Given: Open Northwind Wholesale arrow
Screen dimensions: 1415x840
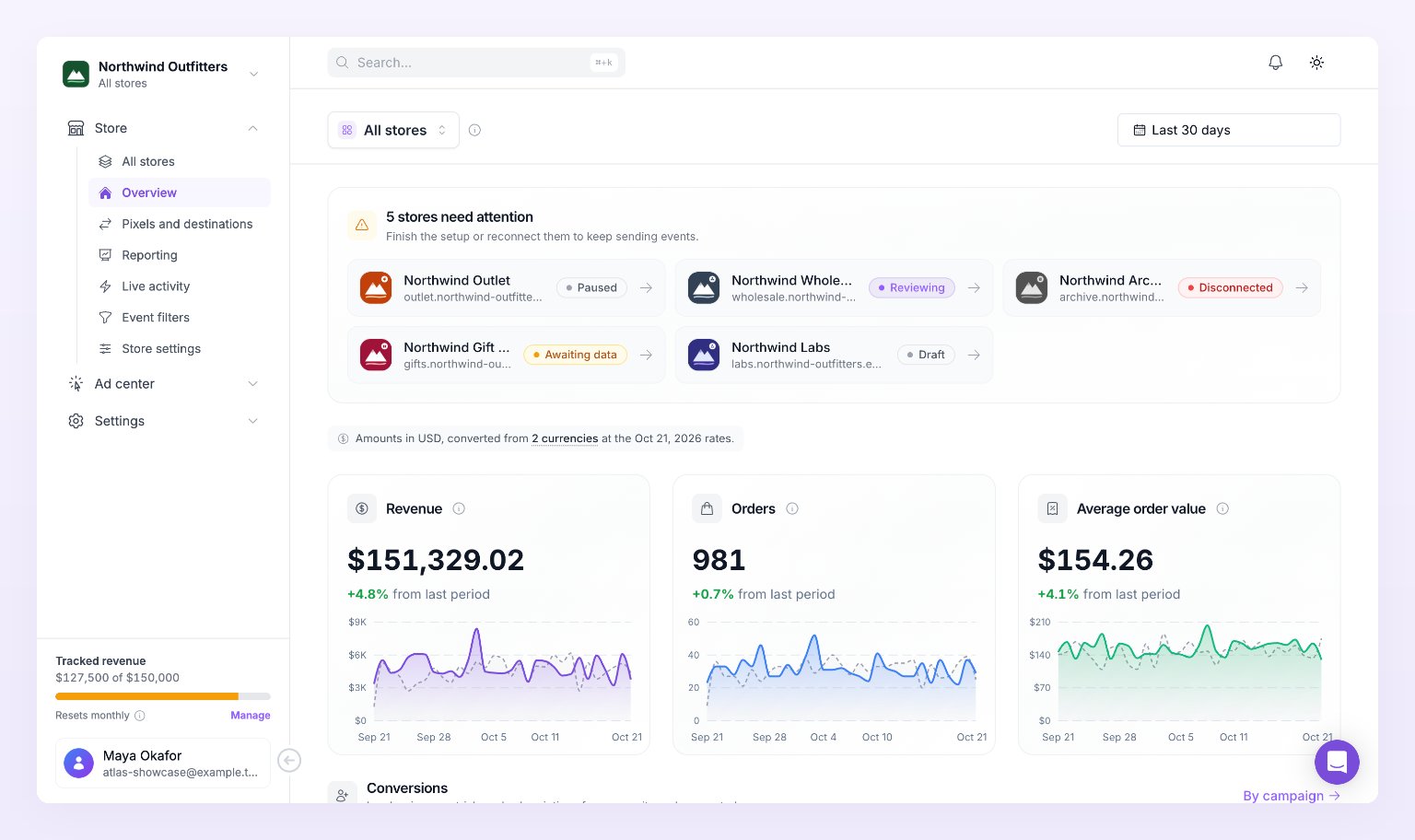Looking at the screenshot, I should point(974,287).
